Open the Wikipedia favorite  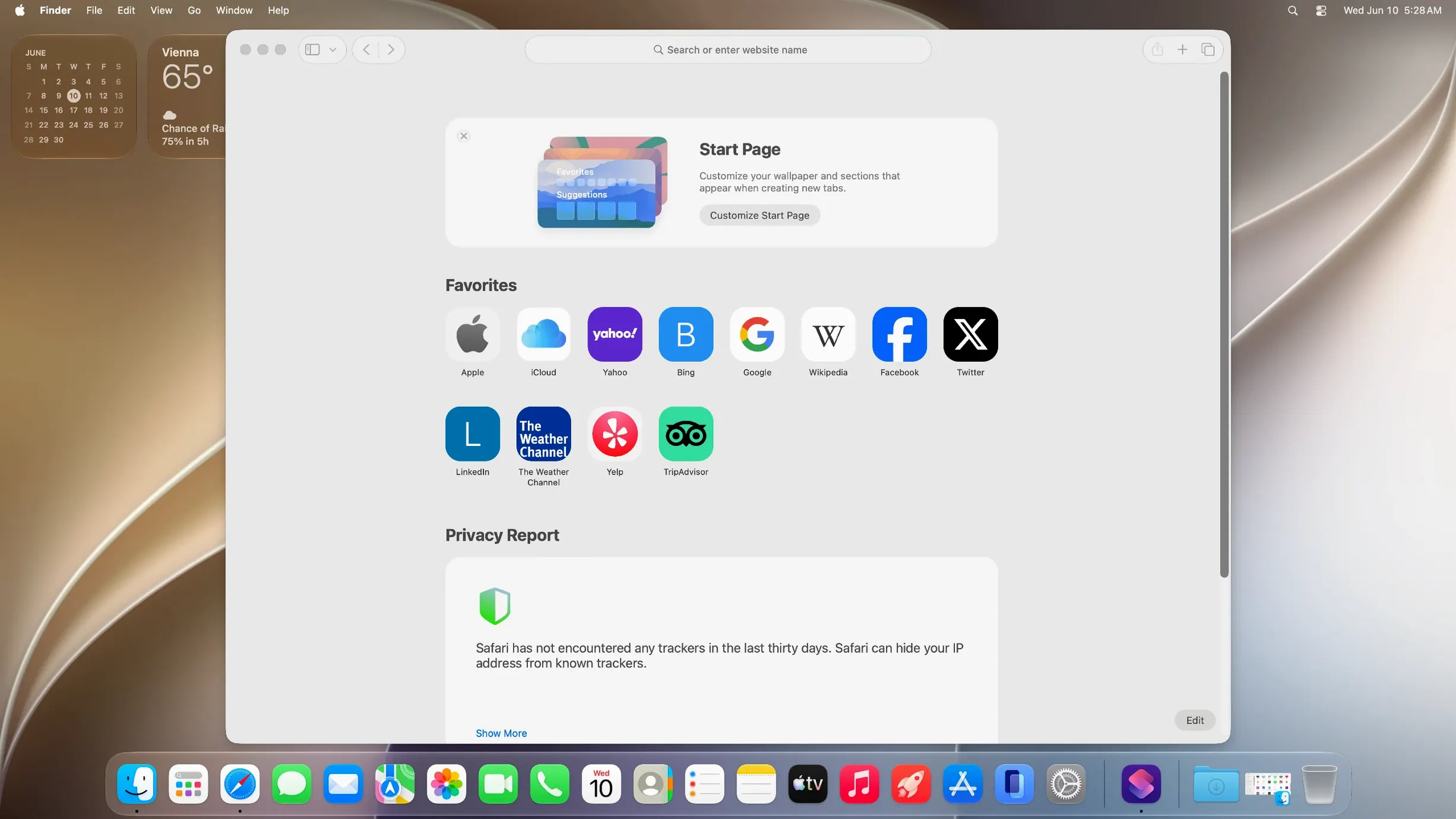pyautogui.click(x=828, y=334)
